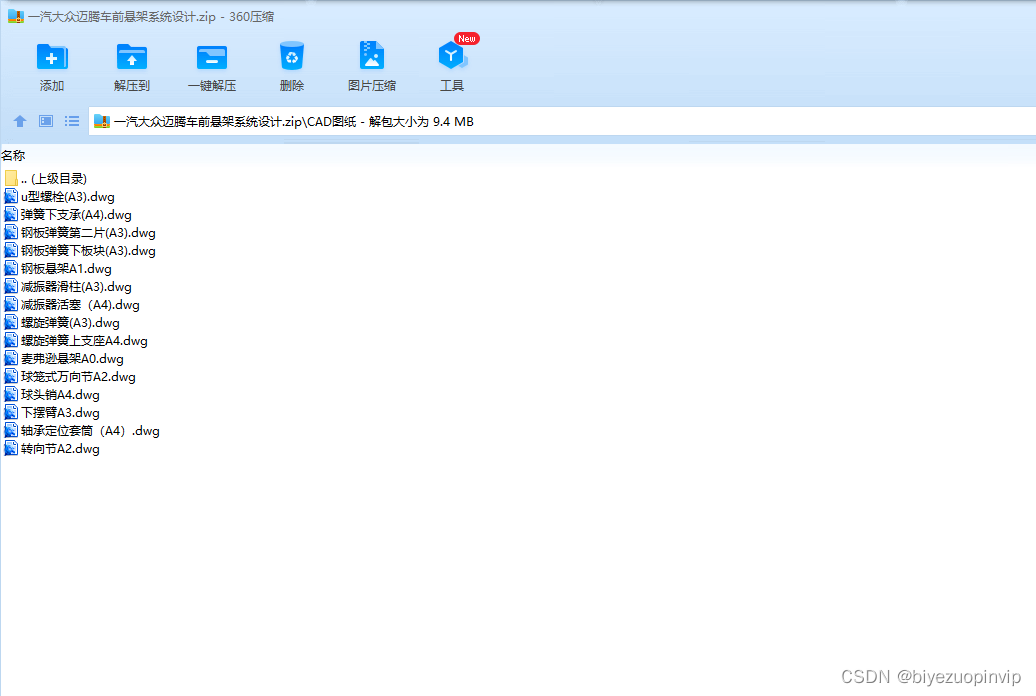
Task: Click the dwg file icon beside 钢板悬架A1.dwg
Action: 11,269
